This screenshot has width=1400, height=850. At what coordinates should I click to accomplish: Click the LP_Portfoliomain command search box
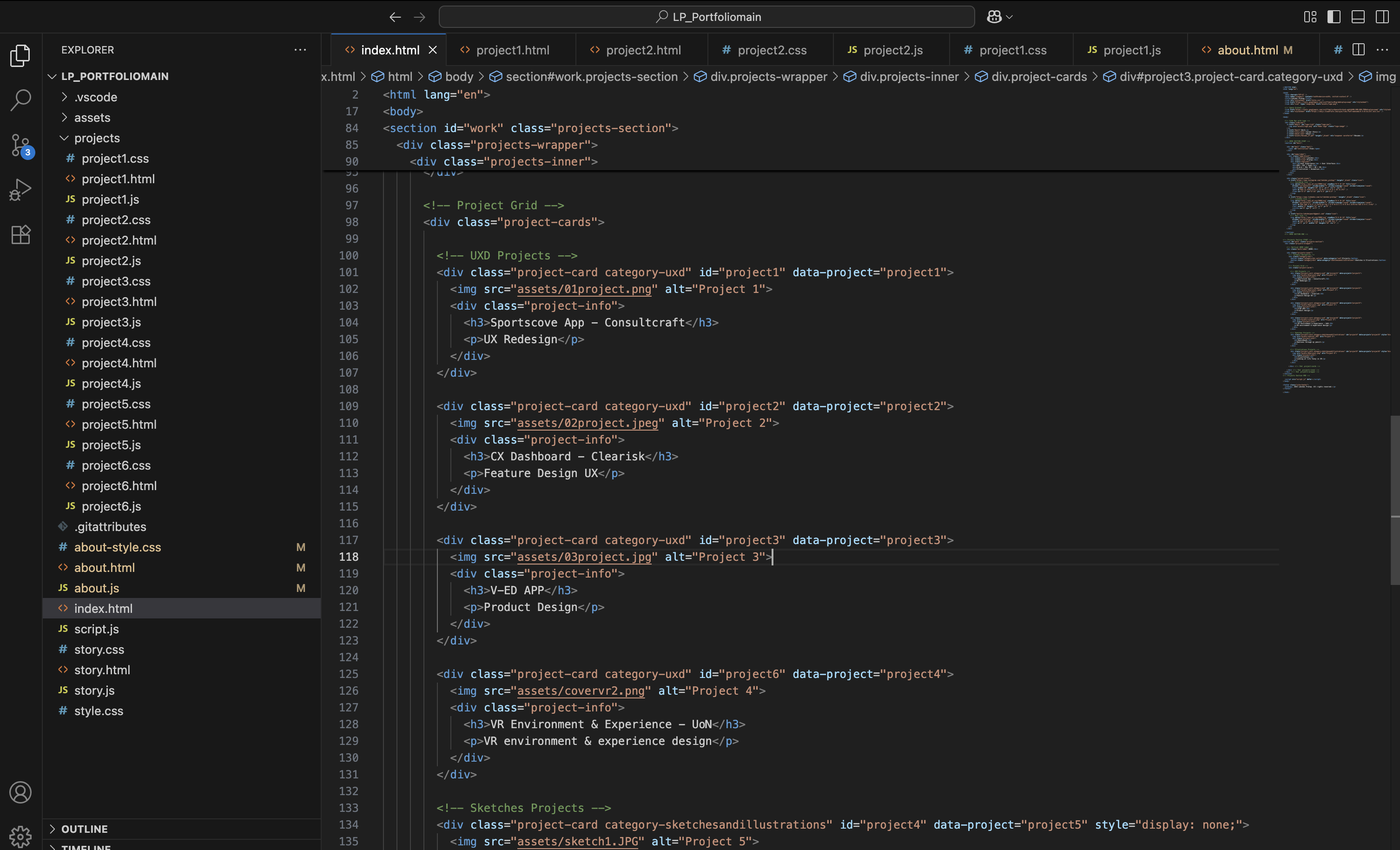coord(706,17)
